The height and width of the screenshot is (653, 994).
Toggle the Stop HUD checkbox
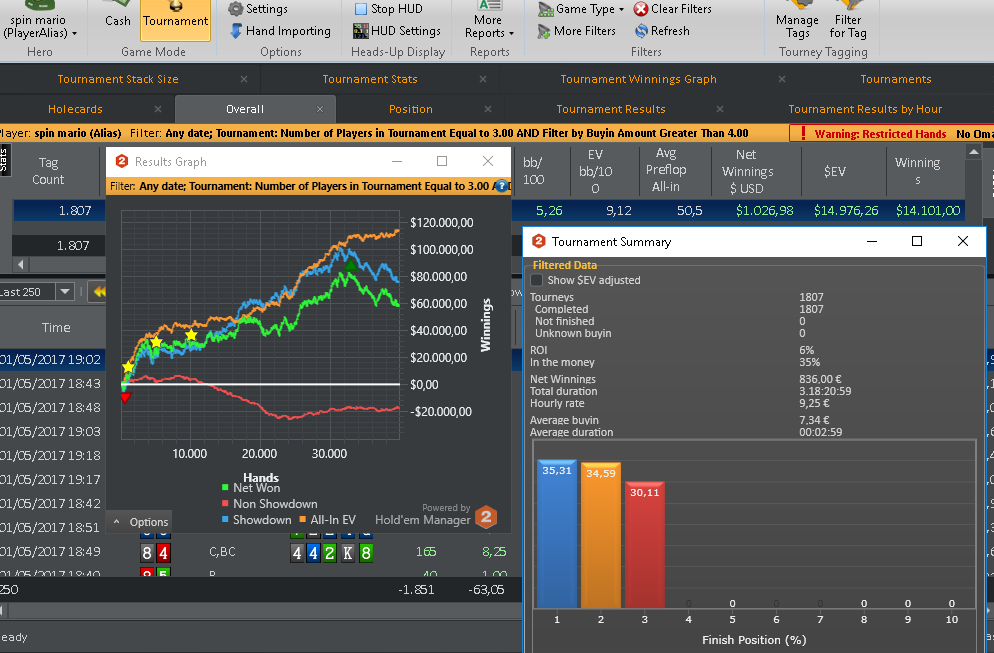(361, 9)
